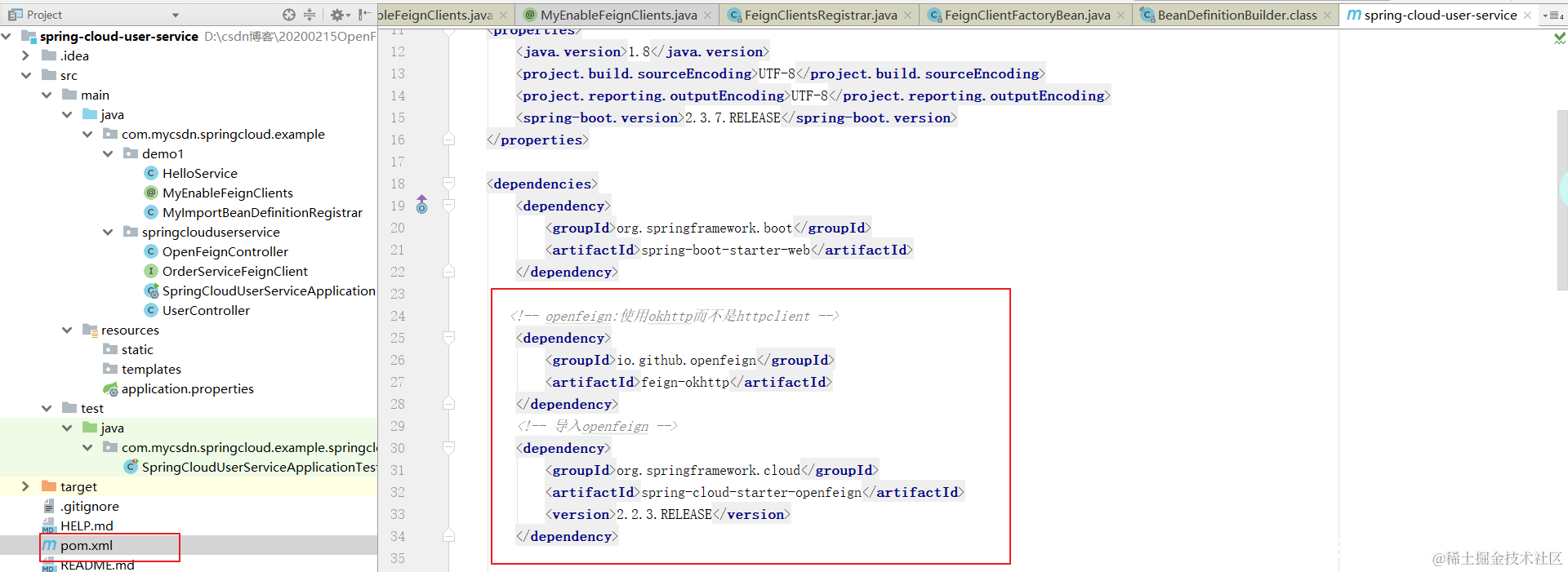Show the hidden tabs list dropdown

[x=1552, y=16]
